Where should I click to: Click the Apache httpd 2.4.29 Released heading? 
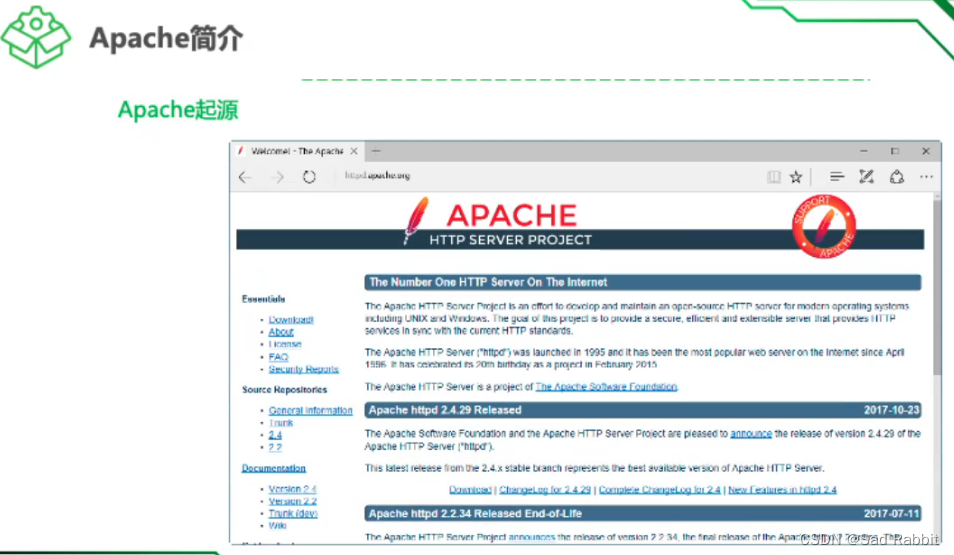pos(445,410)
